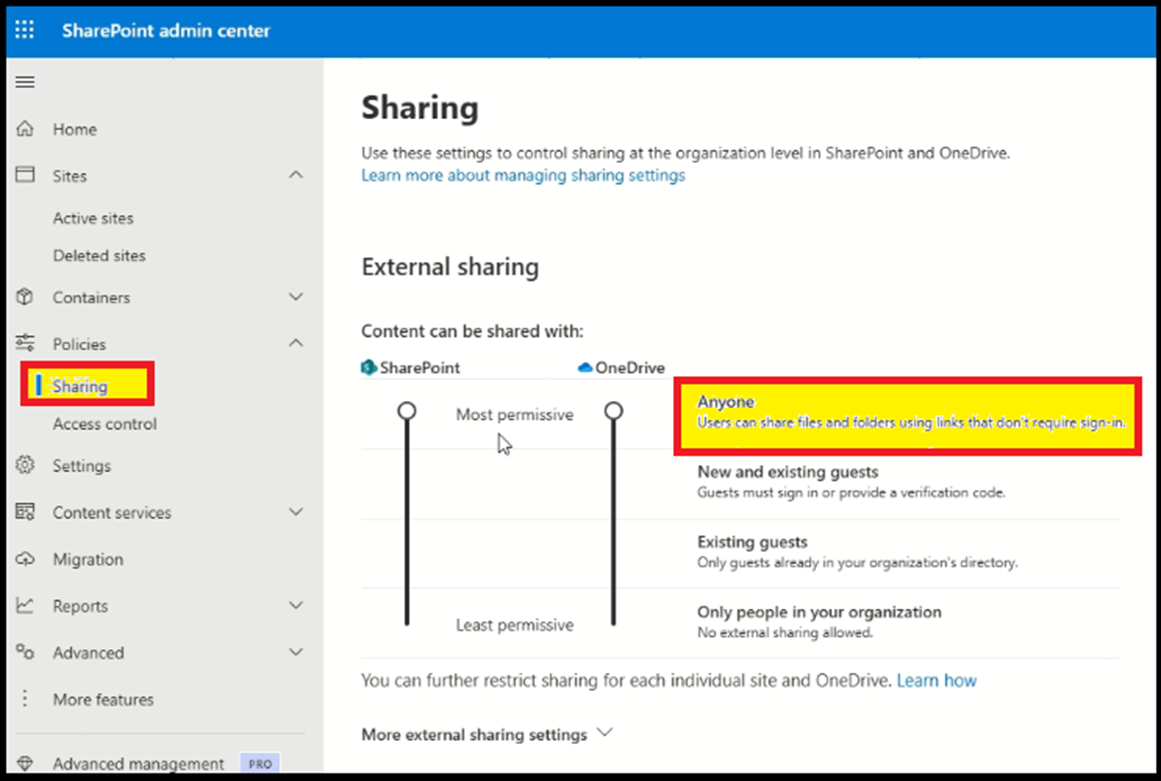This screenshot has width=1161, height=781.
Task: Click the OneDrive cloud logo
Action: pyautogui.click(x=585, y=367)
